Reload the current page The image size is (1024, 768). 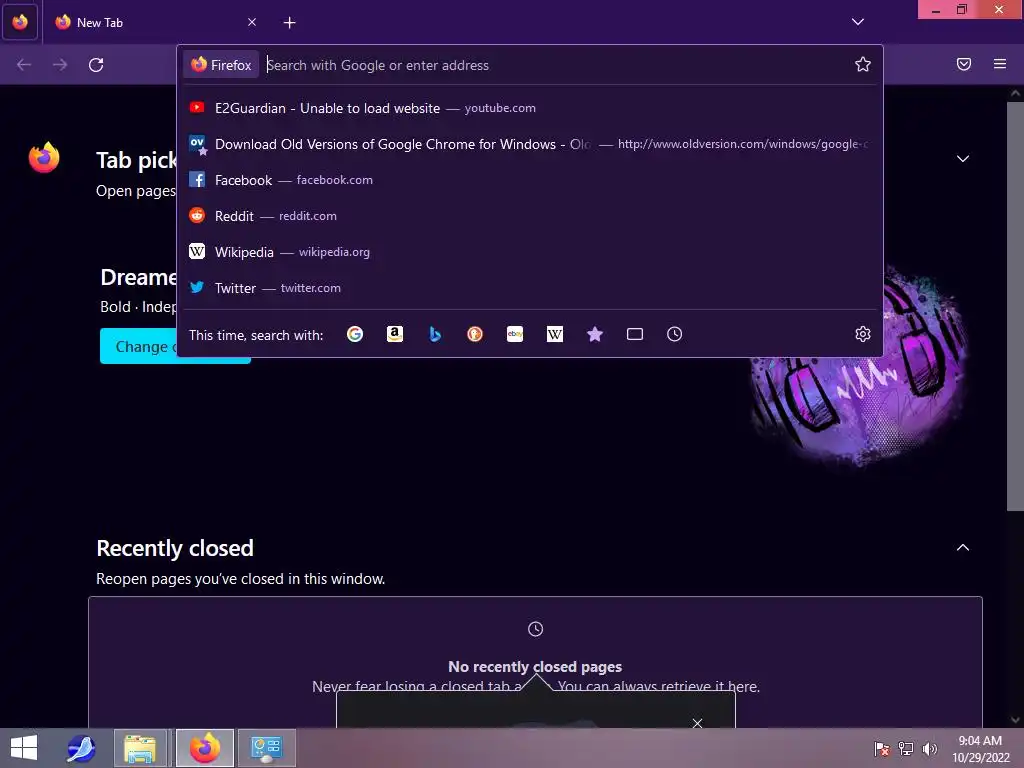point(96,65)
